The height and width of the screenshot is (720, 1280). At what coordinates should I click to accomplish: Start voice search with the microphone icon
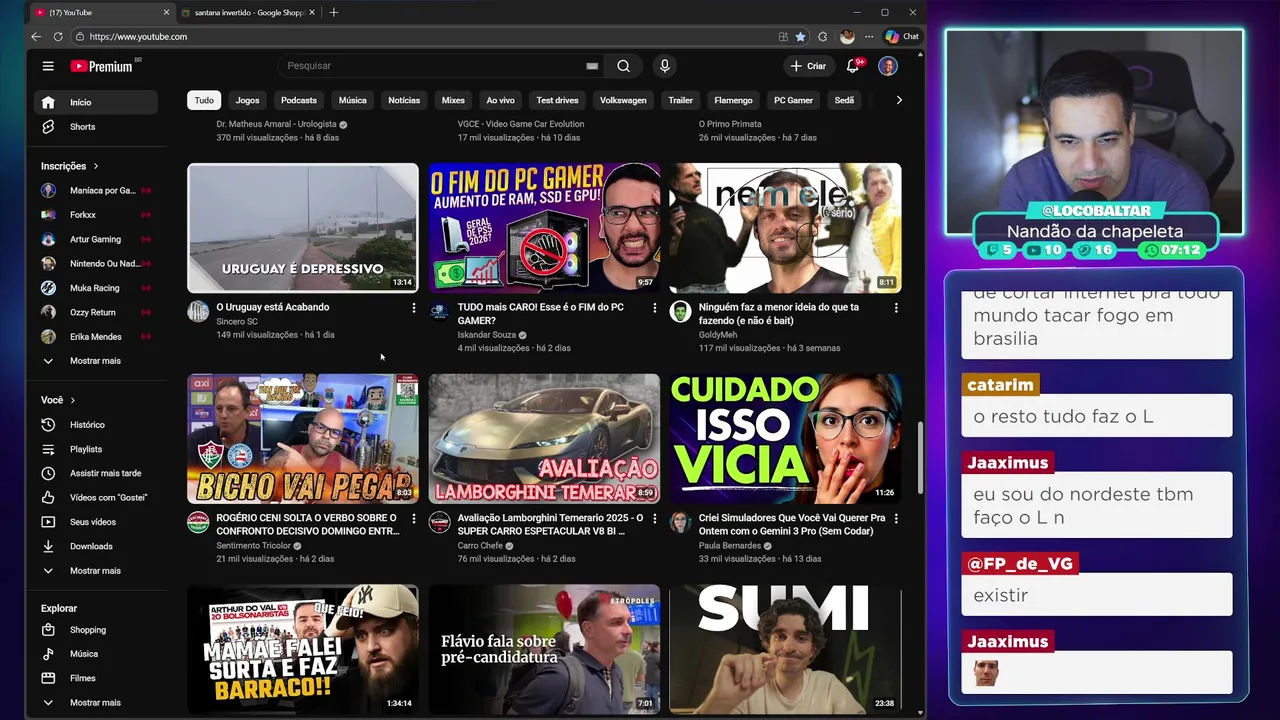(x=664, y=66)
